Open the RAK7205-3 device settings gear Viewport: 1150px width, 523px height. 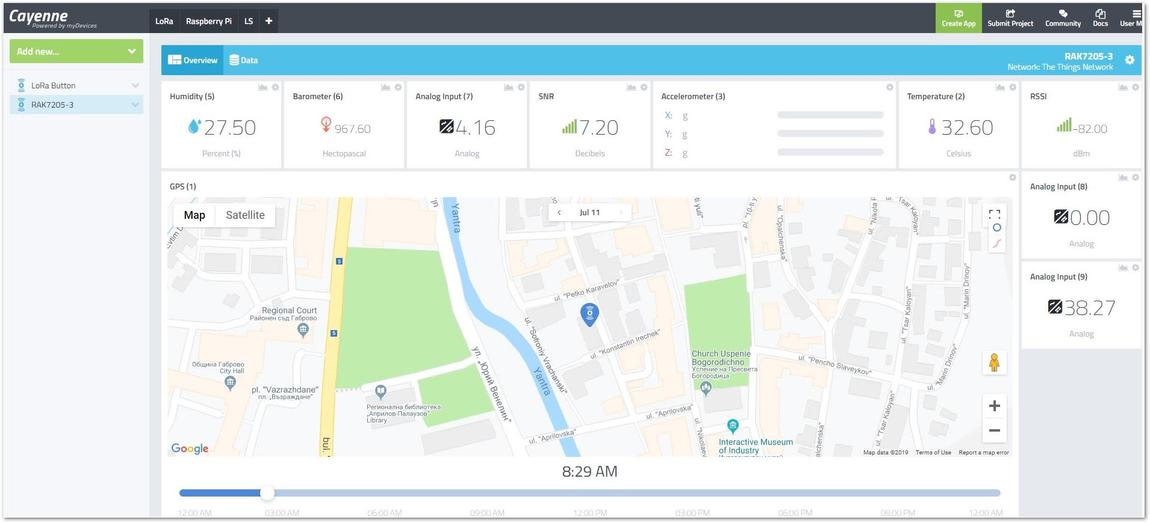[1129, 60]
